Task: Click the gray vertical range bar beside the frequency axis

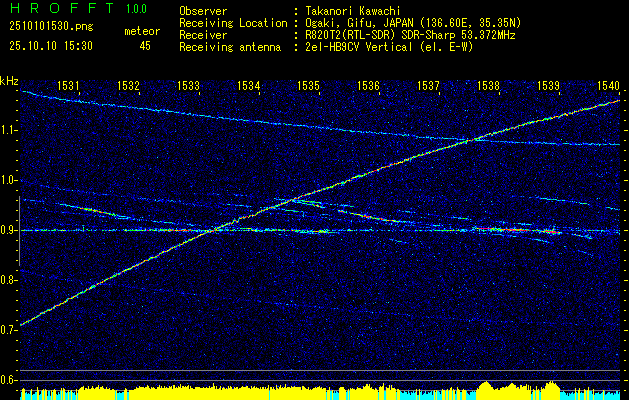Action: coord(19,231)
